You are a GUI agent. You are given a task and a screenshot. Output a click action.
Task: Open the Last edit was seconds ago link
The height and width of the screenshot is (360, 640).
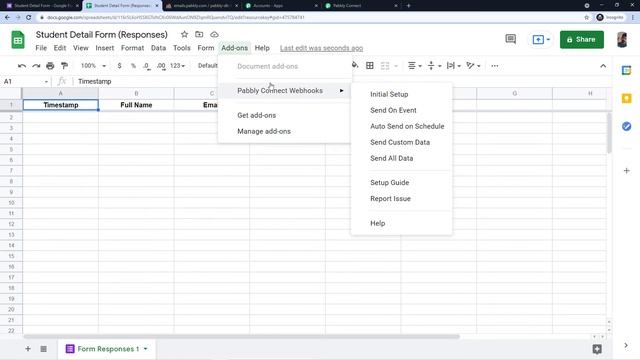point(322,48)
